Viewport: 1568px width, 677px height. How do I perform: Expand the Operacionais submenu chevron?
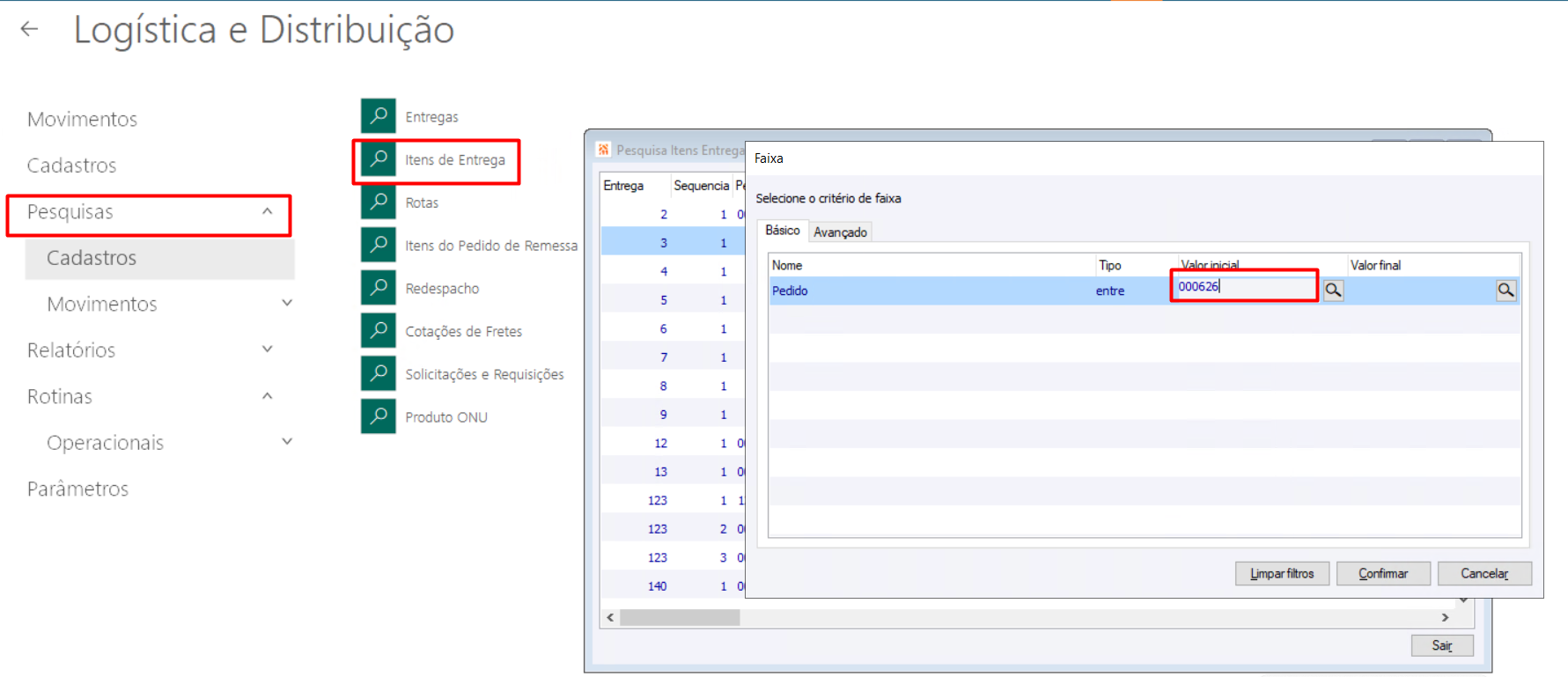(287, 442)
